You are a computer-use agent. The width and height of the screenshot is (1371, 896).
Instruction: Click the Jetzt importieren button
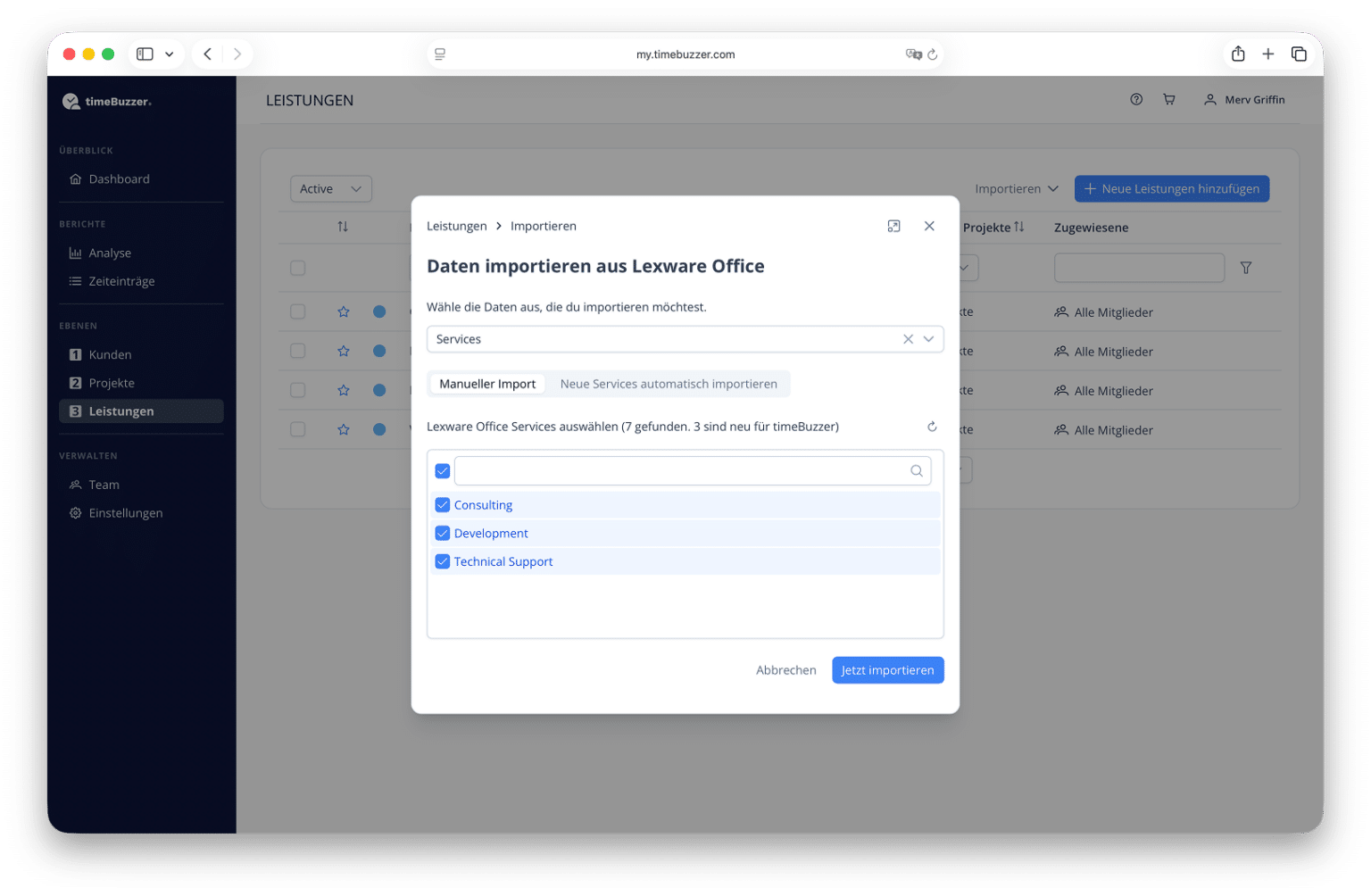[x=888, y=671]
